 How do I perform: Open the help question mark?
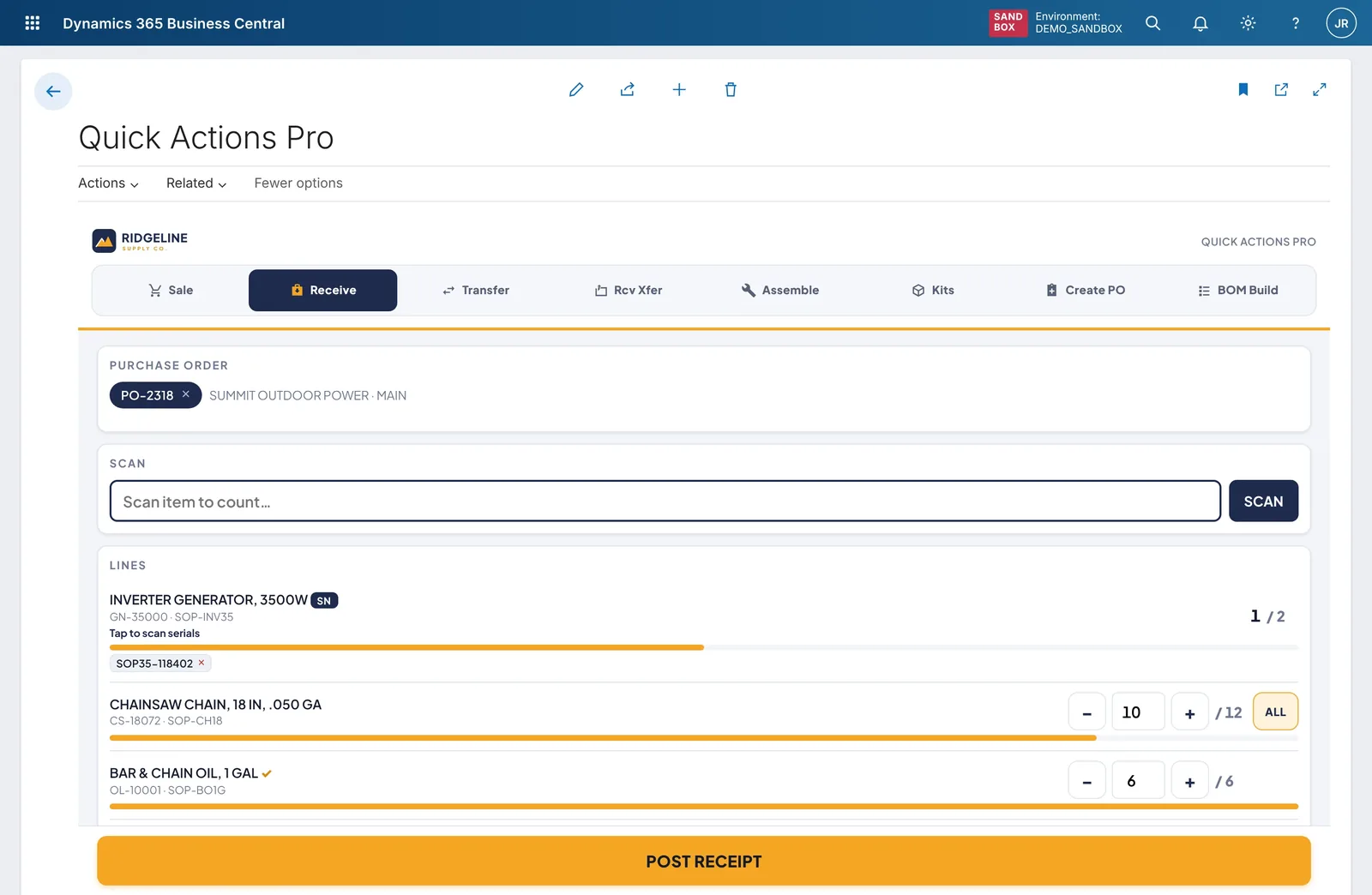point(1295,23)
